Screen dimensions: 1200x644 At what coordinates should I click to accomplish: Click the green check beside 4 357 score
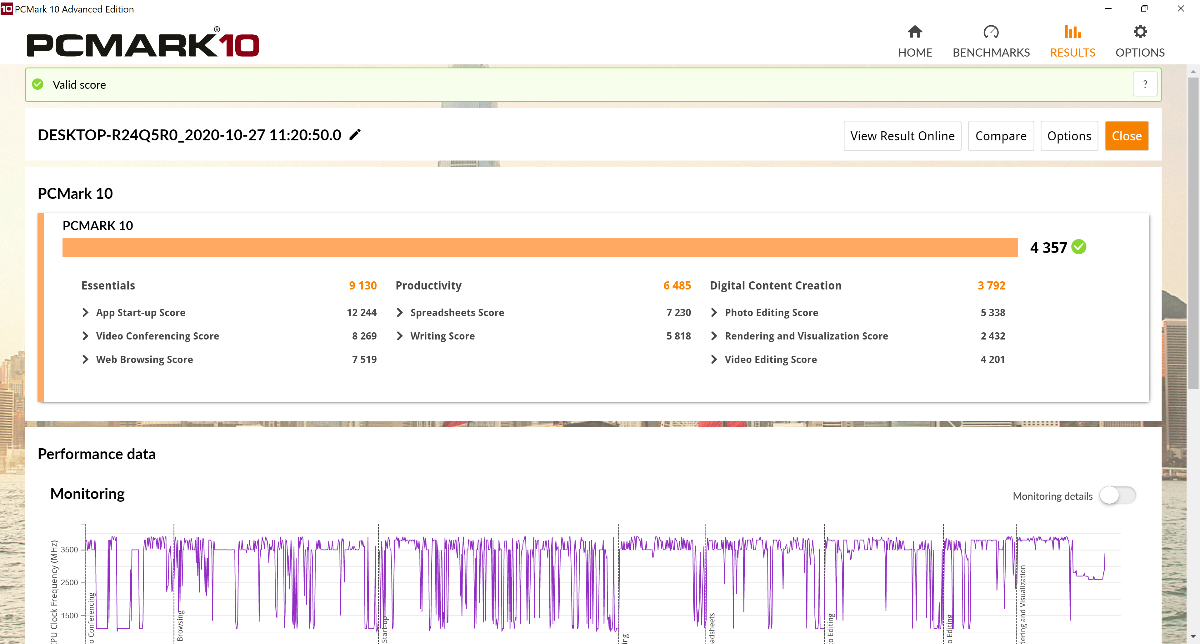(x=1079, y=247)
